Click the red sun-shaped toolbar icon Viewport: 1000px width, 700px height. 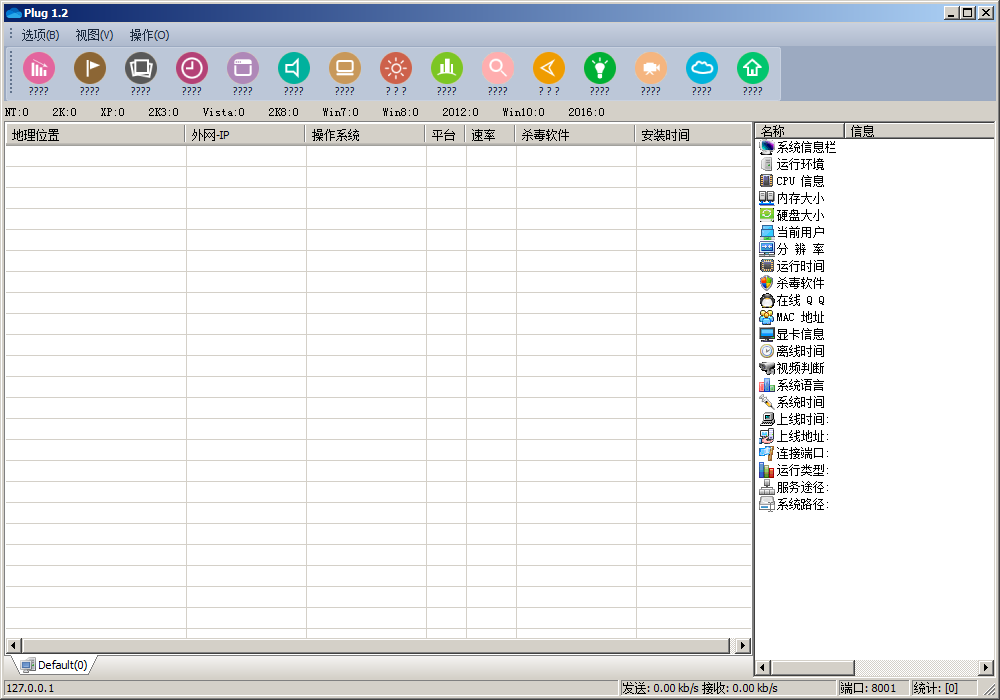click(x=395, y=68)
